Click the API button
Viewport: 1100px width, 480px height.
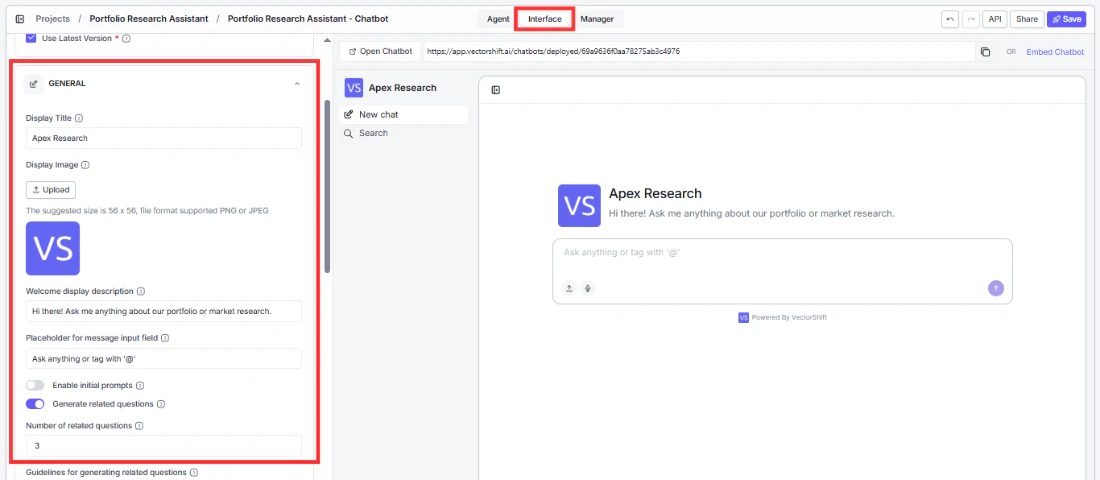(x=995, y=19)
